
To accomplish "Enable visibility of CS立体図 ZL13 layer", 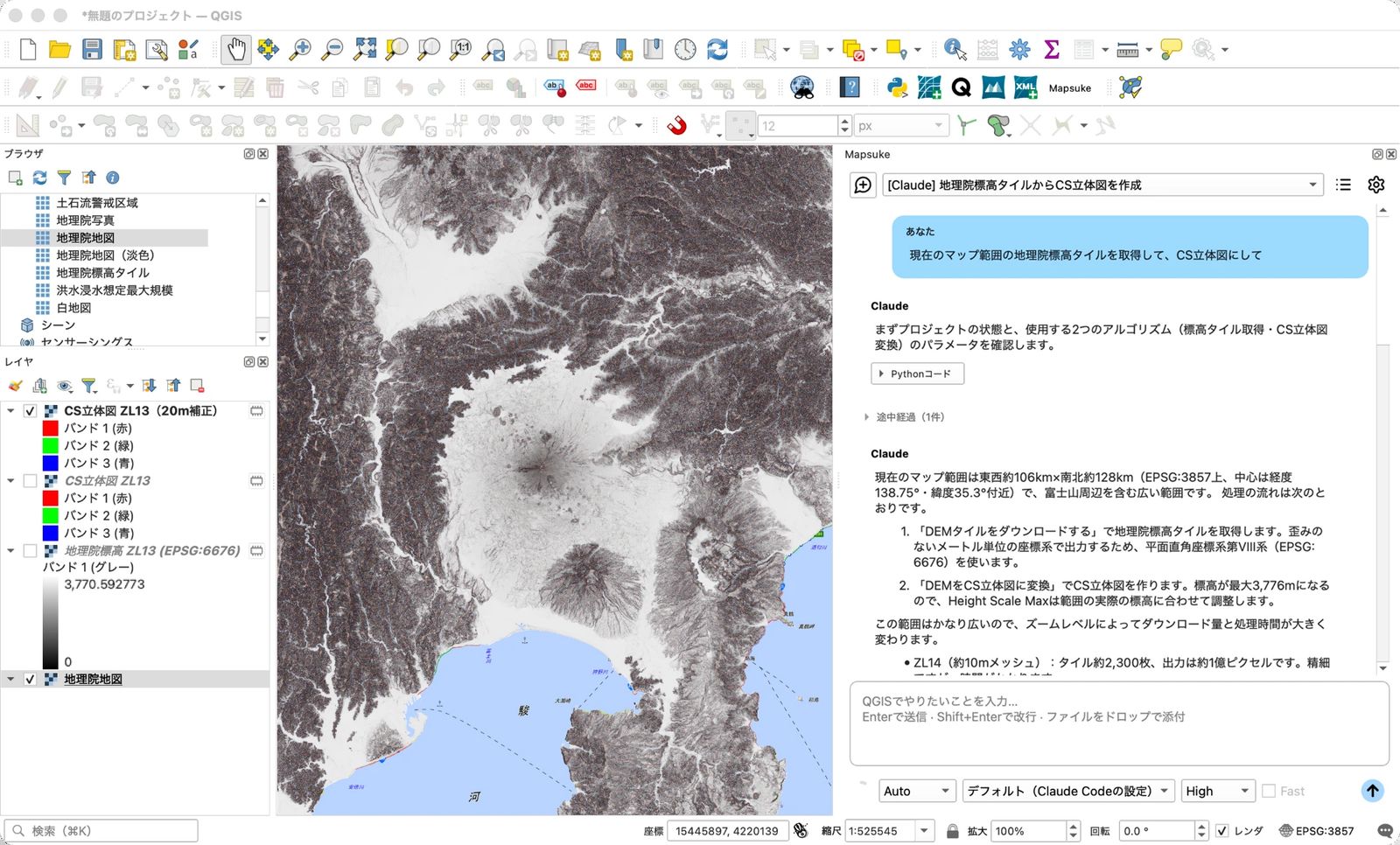I will [31, 480].
